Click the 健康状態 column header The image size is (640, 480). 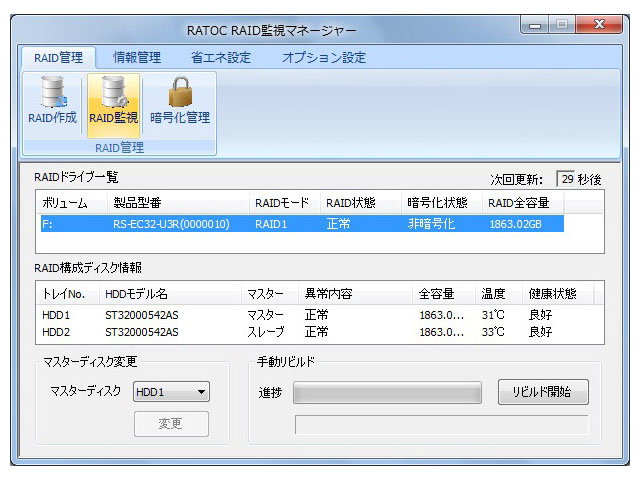pos(558,294)
